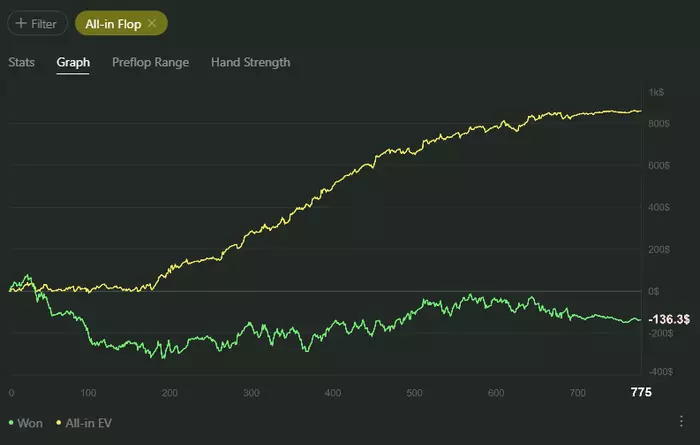The height and width of the screenshot is (445, 700).
Task: Remove the All-in Flop filter with its X
Action: tap(151, 23)
